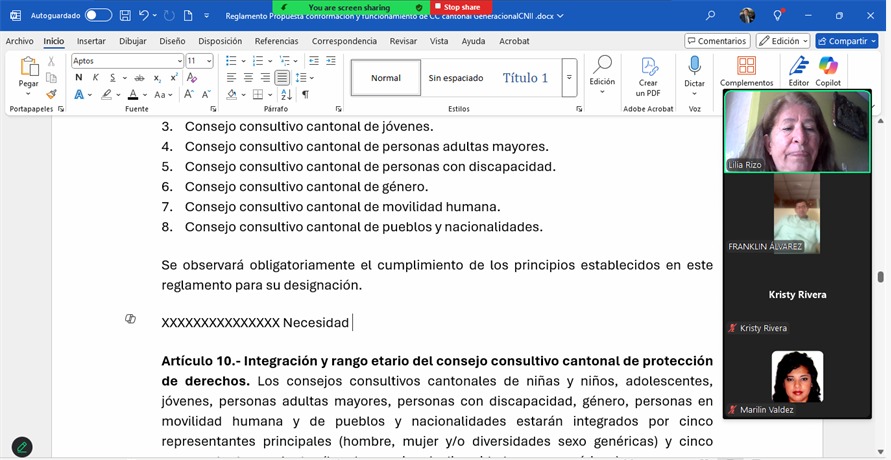This screenshot has height=460, width=891.
Task: Apply superscript formatting
Action: (174, 78)
